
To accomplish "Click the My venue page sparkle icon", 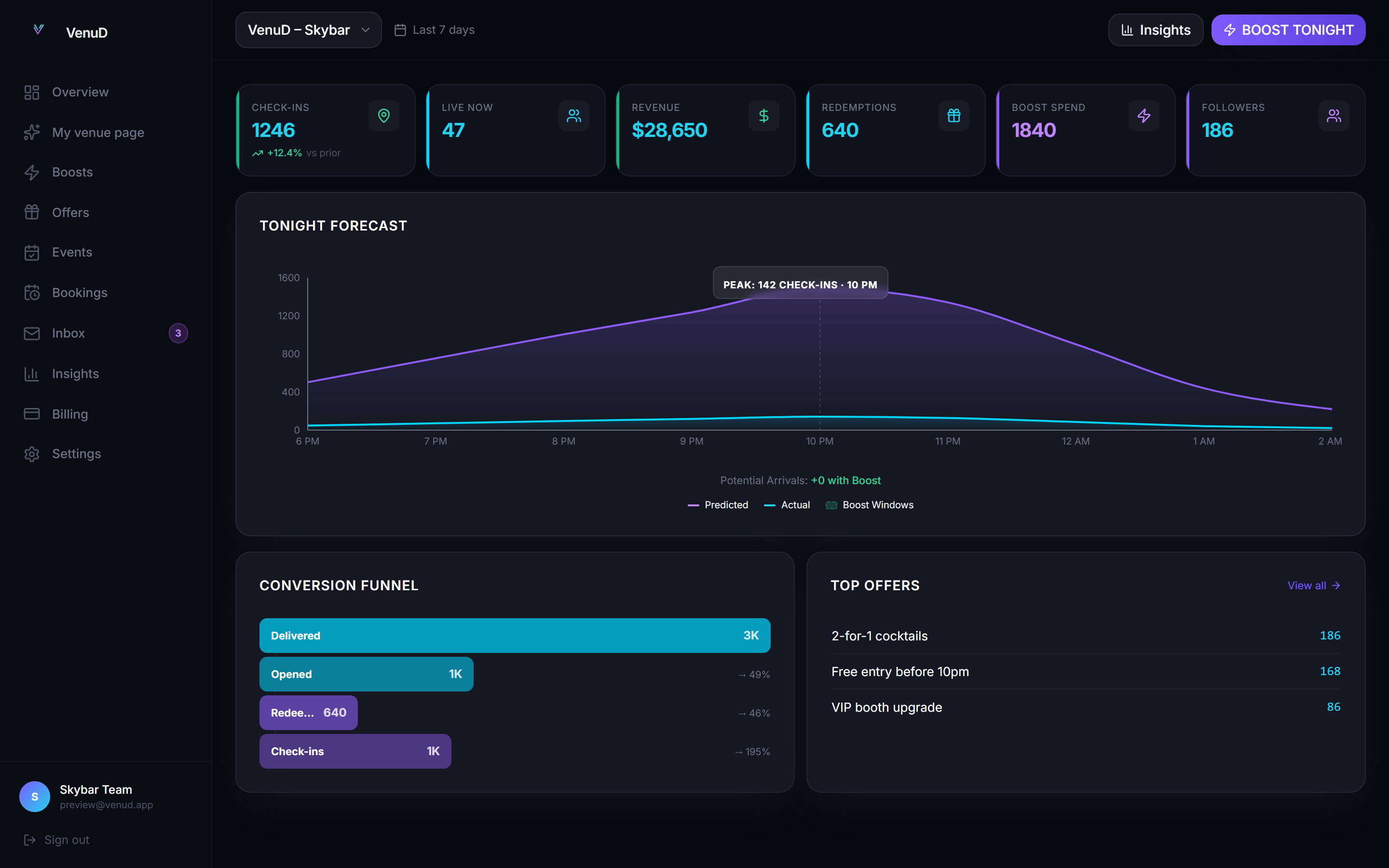I will coord(31,133).
